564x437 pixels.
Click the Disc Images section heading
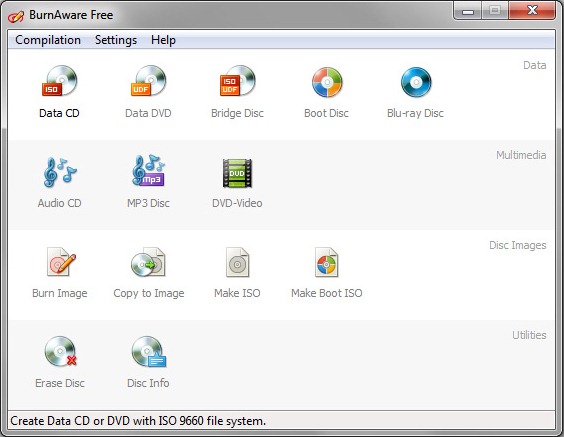point(518,245)
